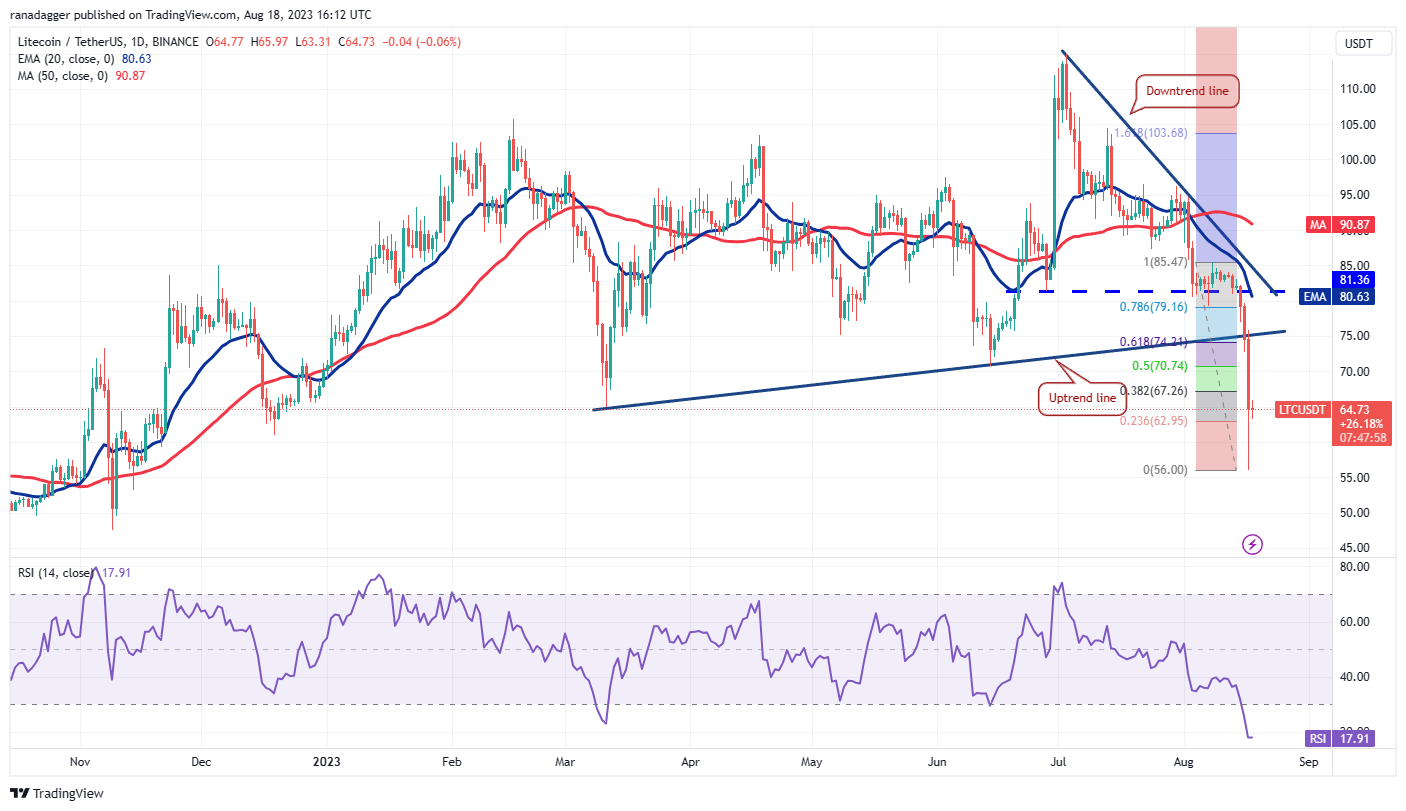Click the dashed-level 81.36 price label
This screenshot has height=811, width=1406.
click(x=1352, y=281)
